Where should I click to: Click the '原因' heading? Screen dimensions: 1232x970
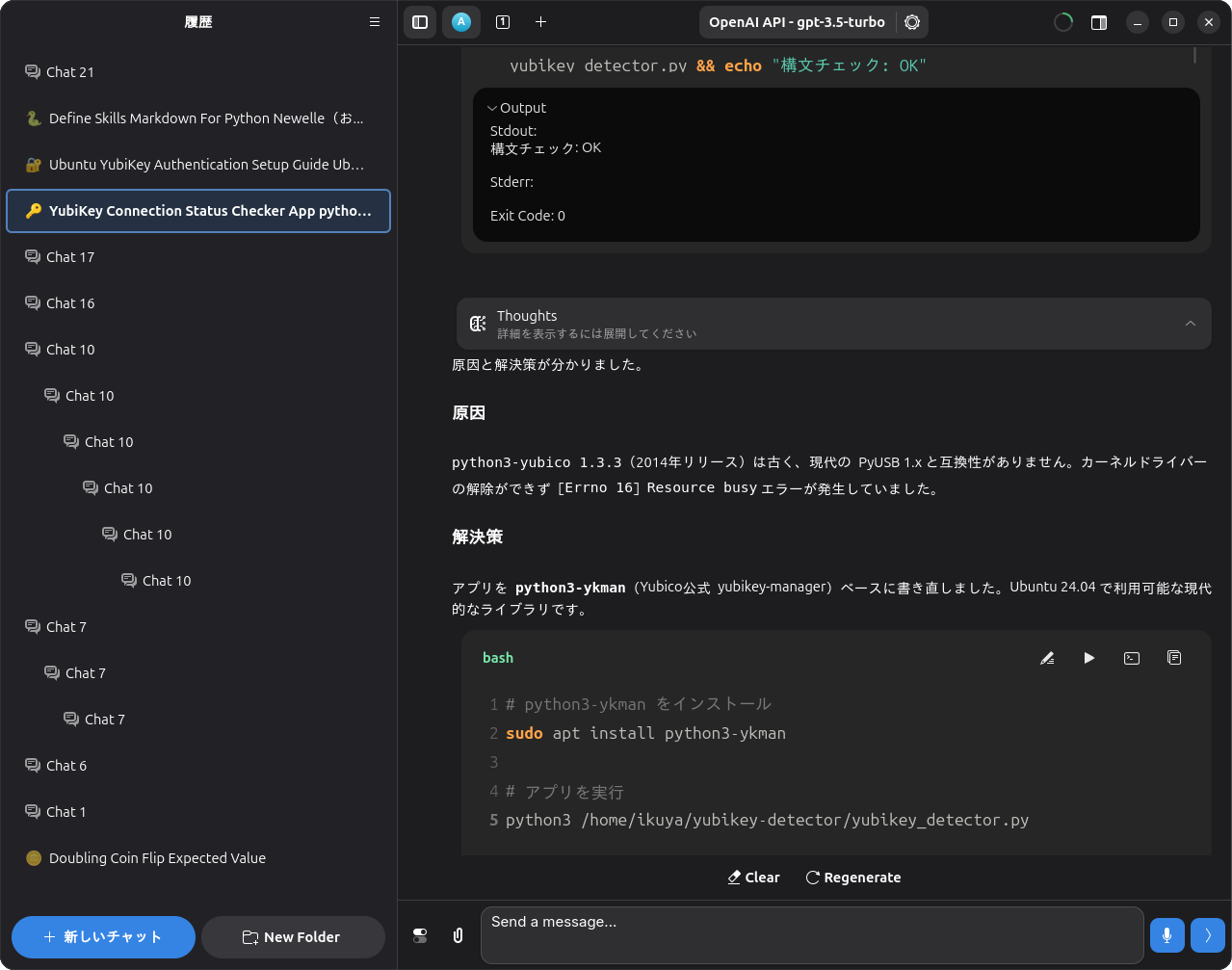[469, 413]
